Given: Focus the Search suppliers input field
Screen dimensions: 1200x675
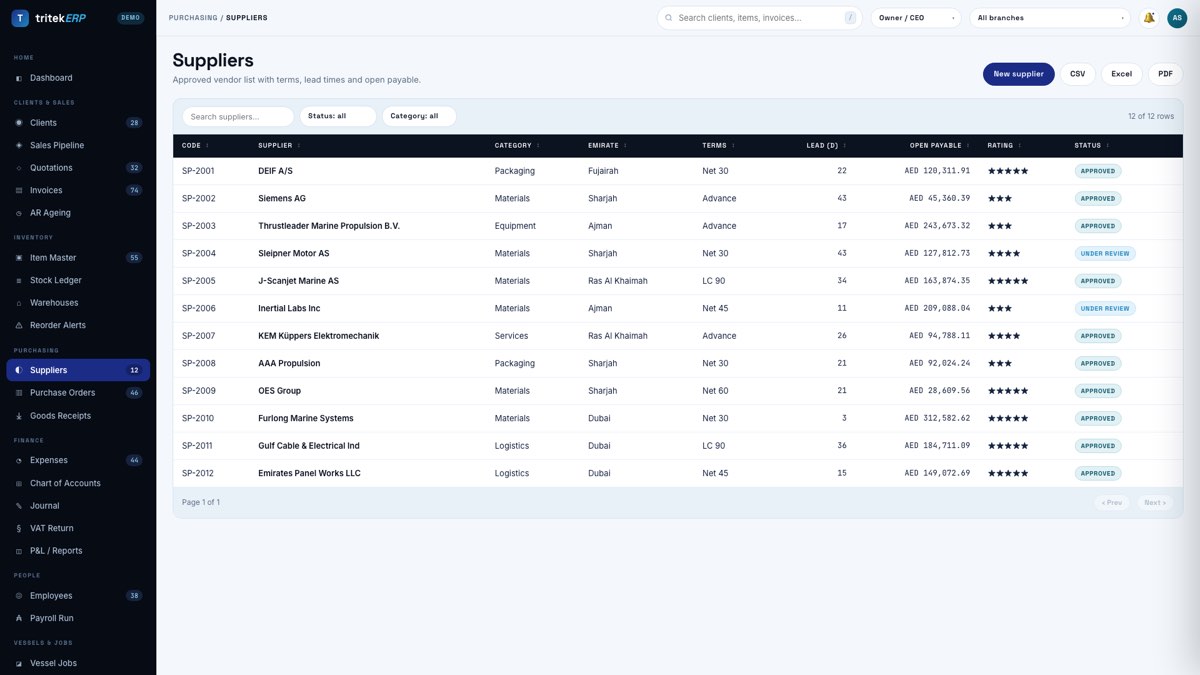Looking at the screenshot, I should click(238, 116).
